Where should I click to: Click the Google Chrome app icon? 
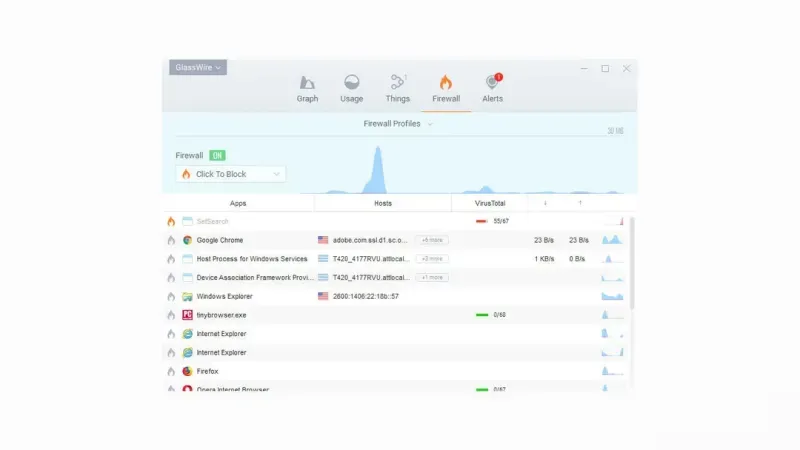click(187, 240)
